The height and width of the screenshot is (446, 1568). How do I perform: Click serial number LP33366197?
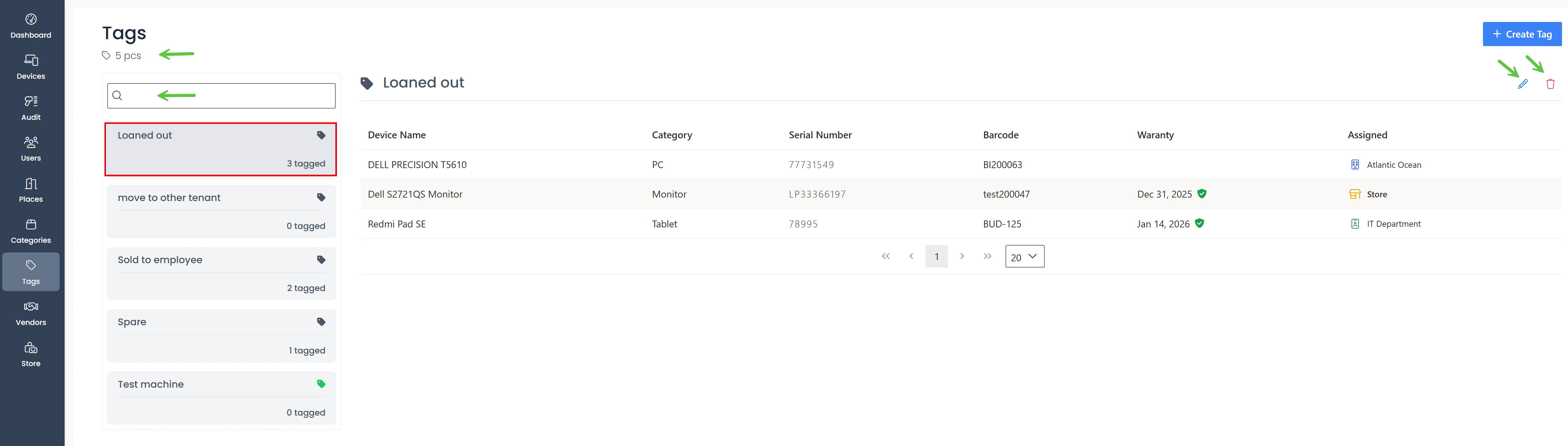[x=818, y=194]
